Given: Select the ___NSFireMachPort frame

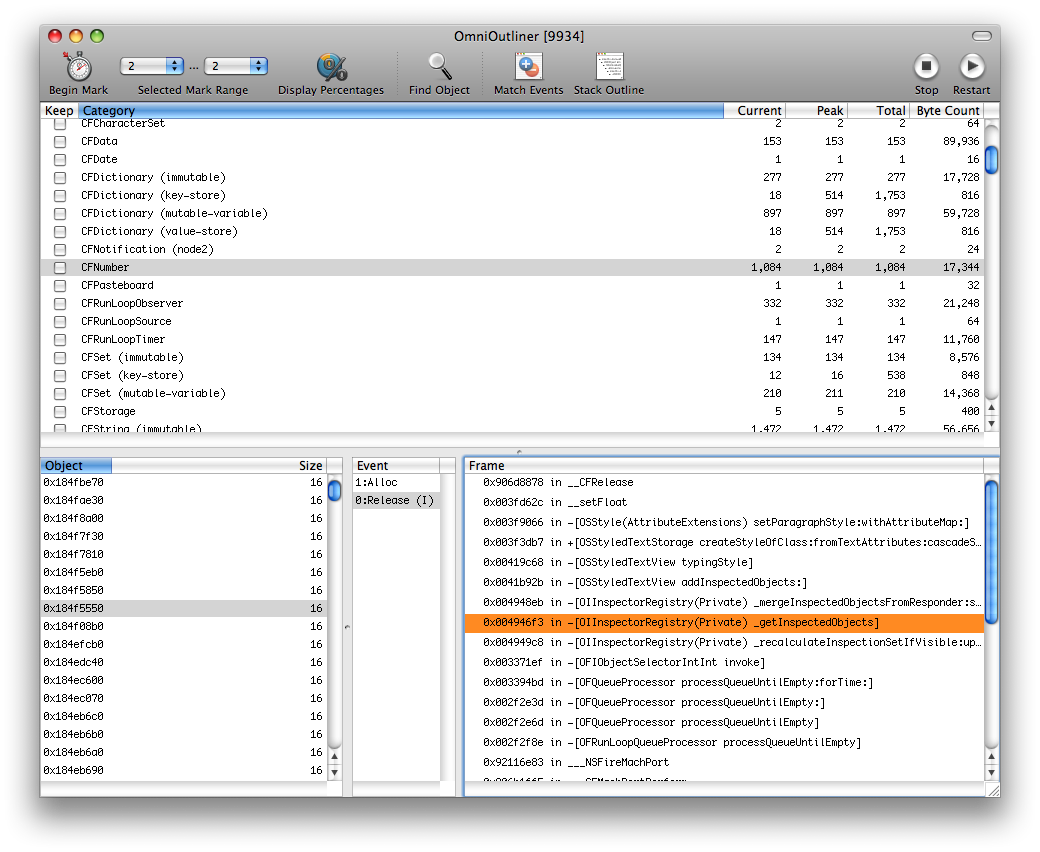Looking at the screenshot, I should (x=724, y=762).
